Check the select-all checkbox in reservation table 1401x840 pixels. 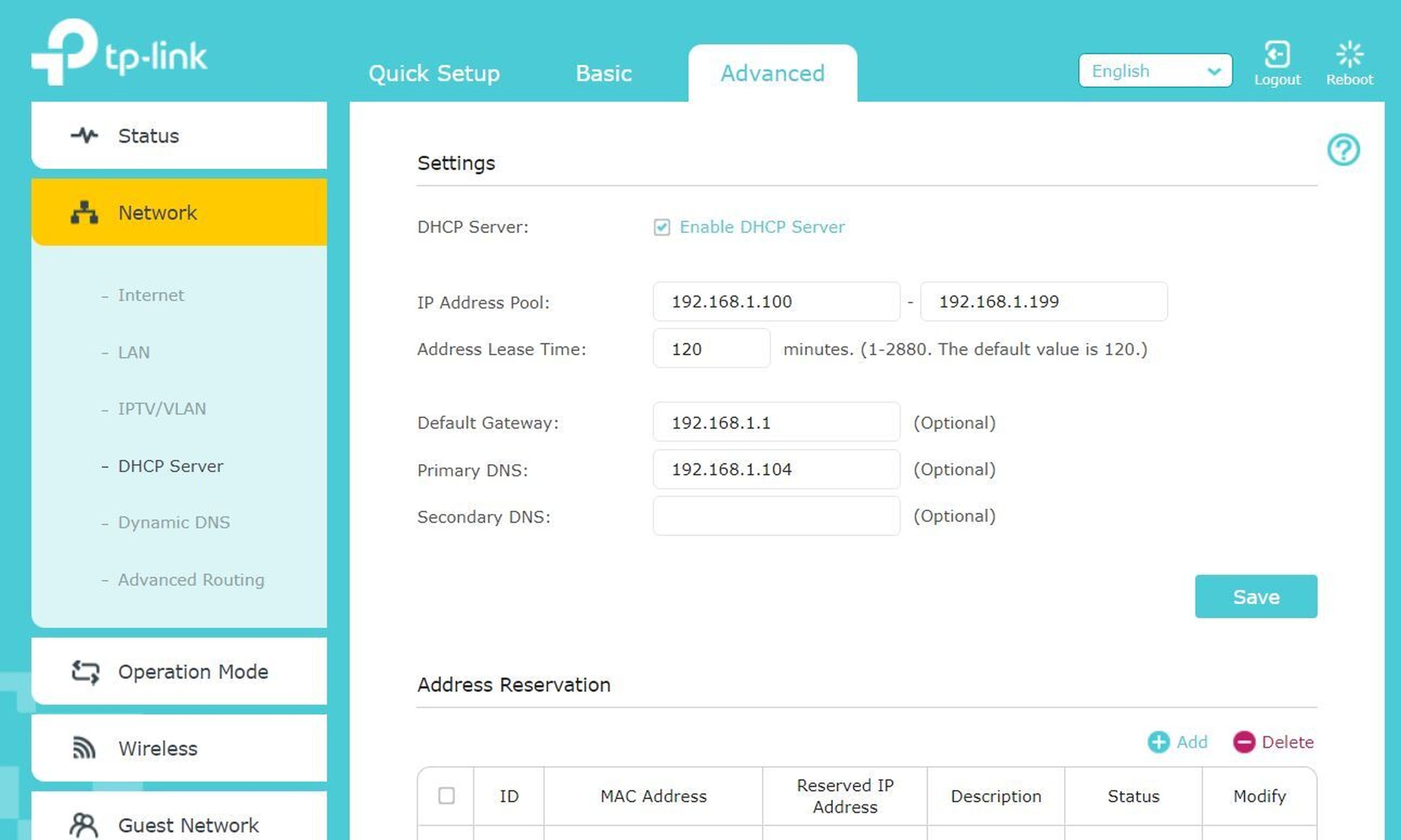pyautogui.click(x=446, y=796)
